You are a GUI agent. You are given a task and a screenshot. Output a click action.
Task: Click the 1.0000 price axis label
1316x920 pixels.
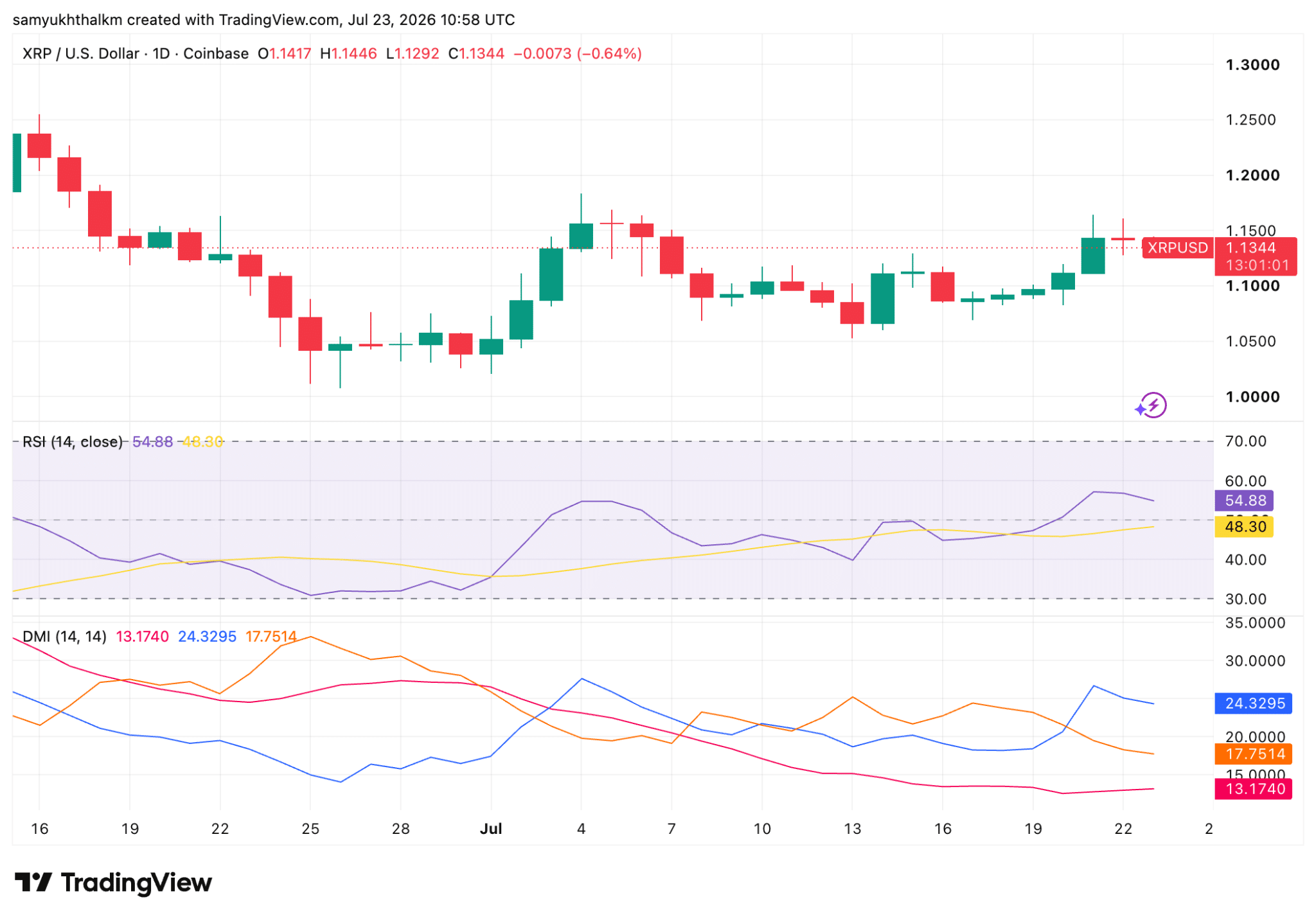click(x=1252, y=397)
